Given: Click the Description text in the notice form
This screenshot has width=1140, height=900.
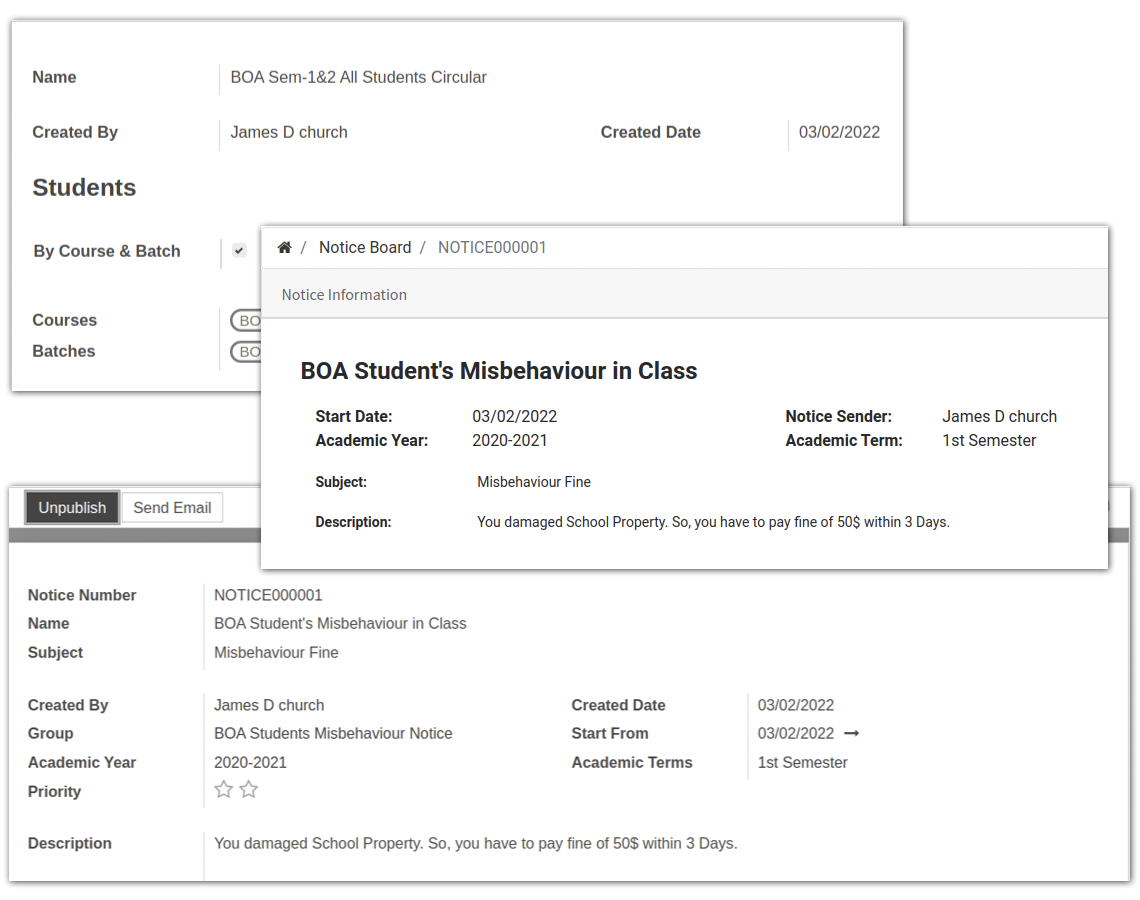Looking at the screenshot, I should (475, 844).
